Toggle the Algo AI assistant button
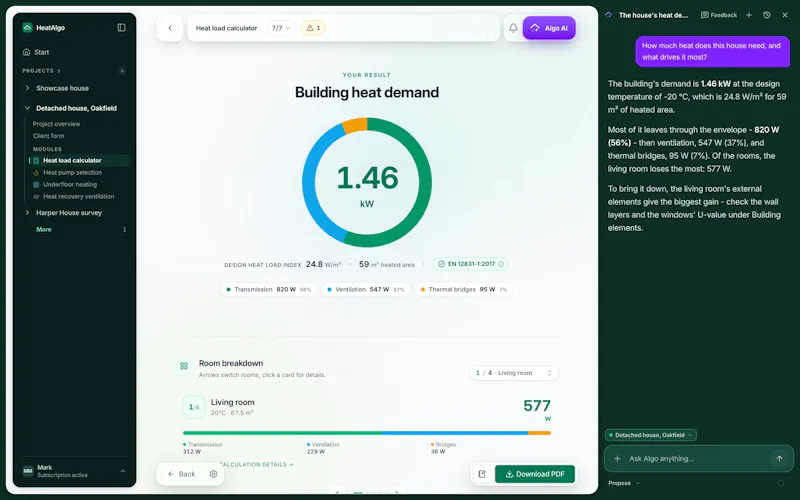 pos(549,28)
